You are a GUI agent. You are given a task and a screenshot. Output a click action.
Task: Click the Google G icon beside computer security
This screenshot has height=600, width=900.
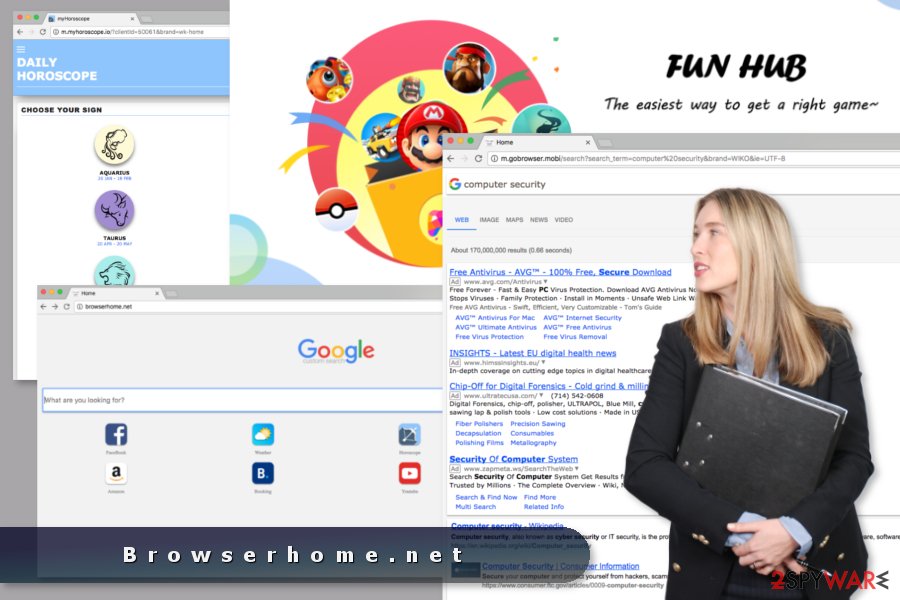(x=455, y=184)
